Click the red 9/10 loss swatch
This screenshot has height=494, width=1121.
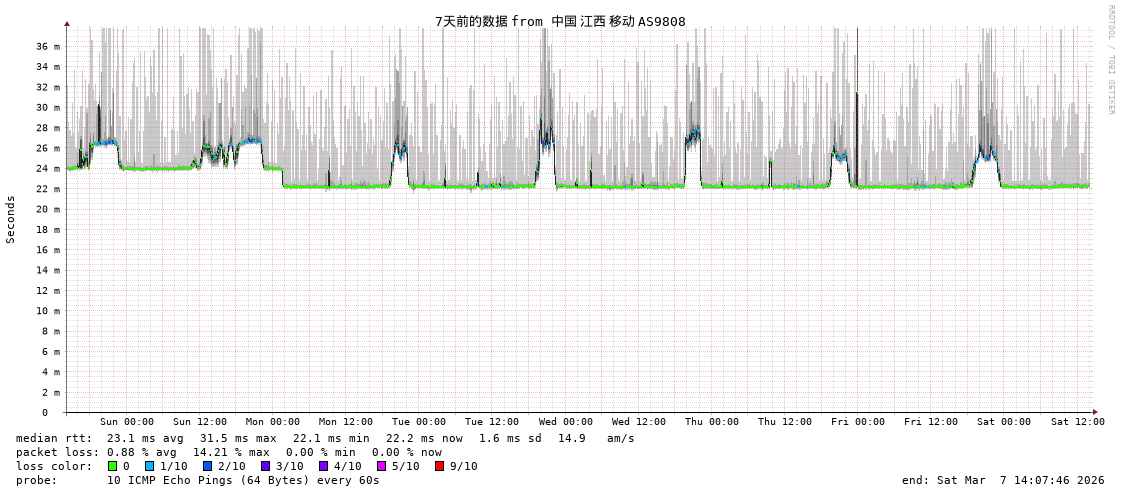coord(439,466)
